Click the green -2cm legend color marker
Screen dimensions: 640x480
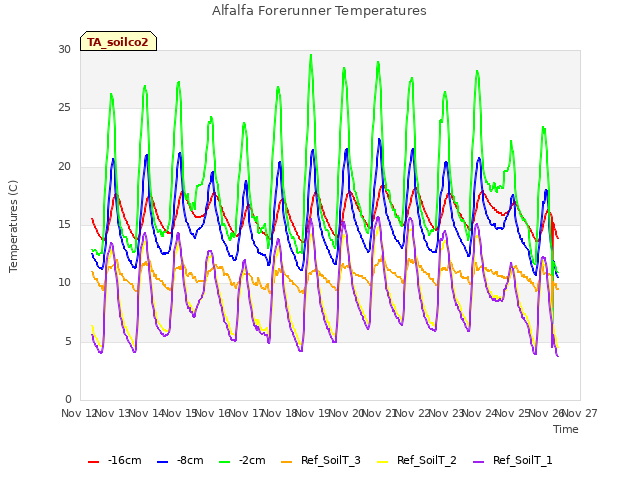(224, 462)
